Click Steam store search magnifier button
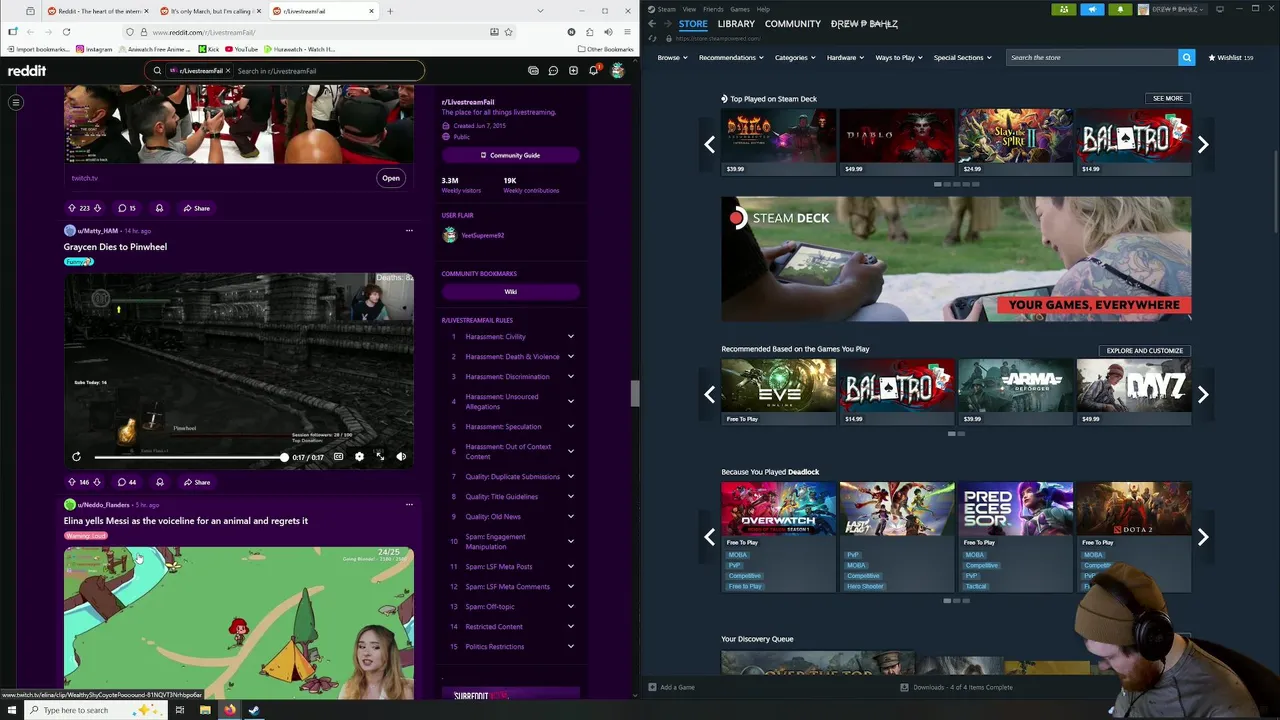 pyautogui.click(x=1187, y=58)
